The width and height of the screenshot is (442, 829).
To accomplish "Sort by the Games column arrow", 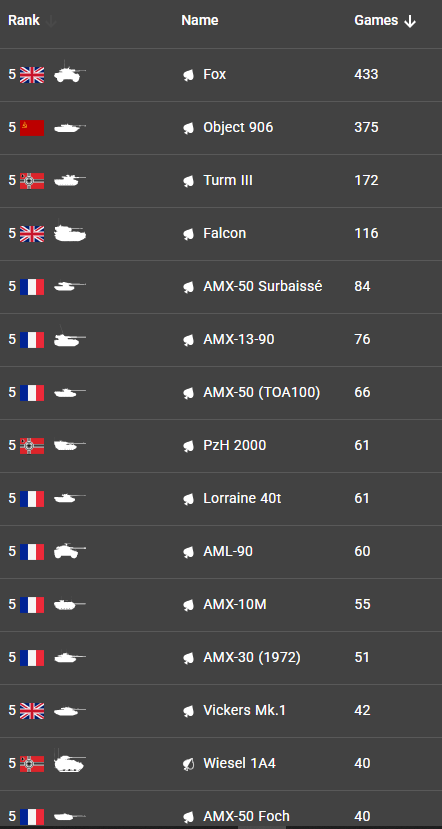I will [x=410, y=22].
